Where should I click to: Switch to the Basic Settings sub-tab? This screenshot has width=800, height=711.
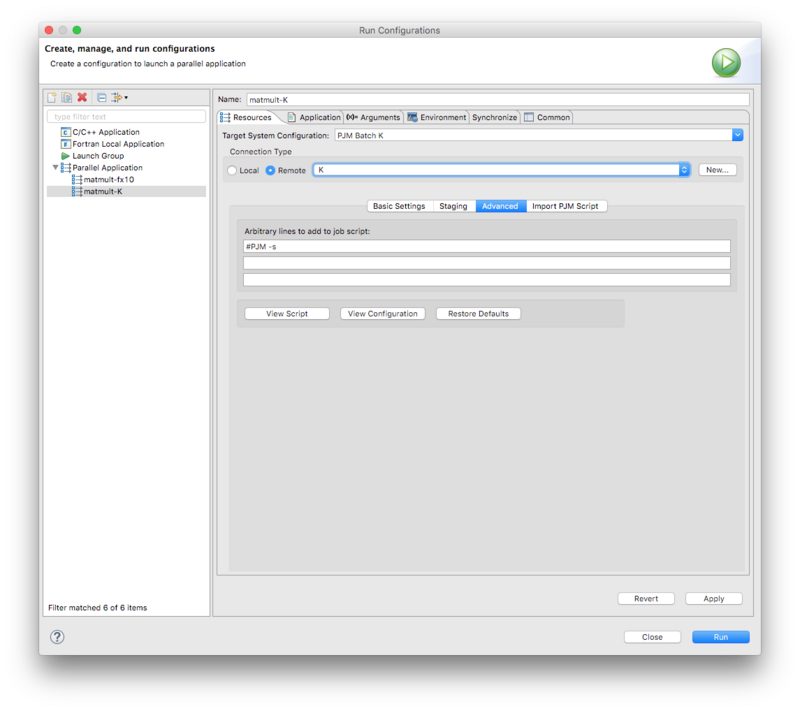[399, 206]
